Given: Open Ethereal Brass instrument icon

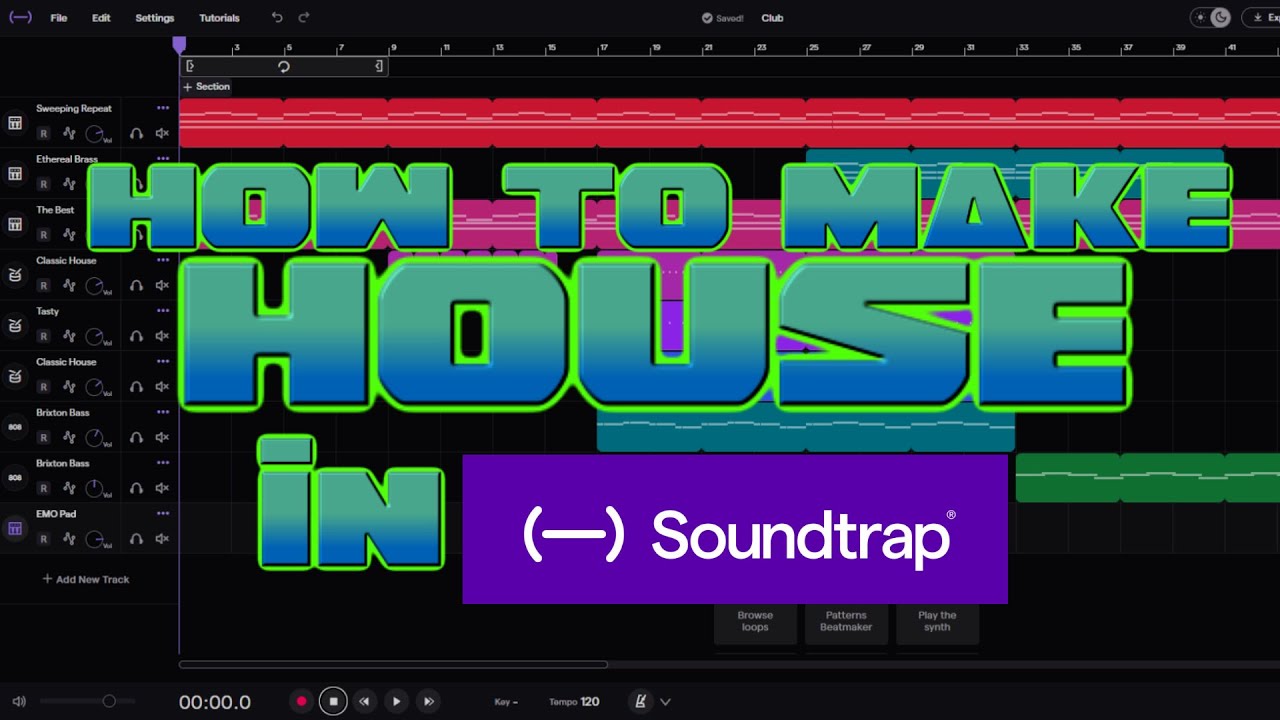Looking at the screenshot, I should pyautogui.click(x=15, y=174).
